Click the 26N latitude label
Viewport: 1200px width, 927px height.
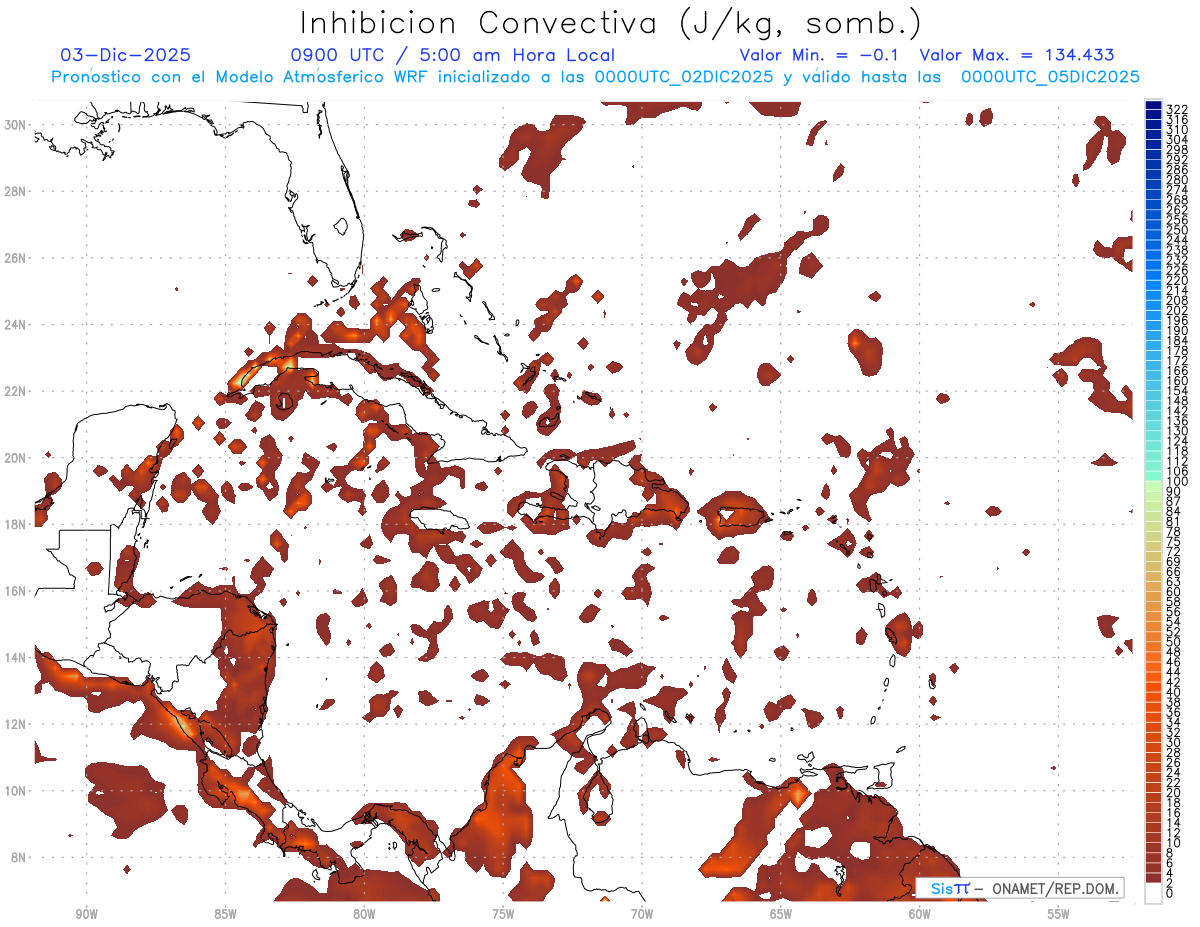point(16,257)
